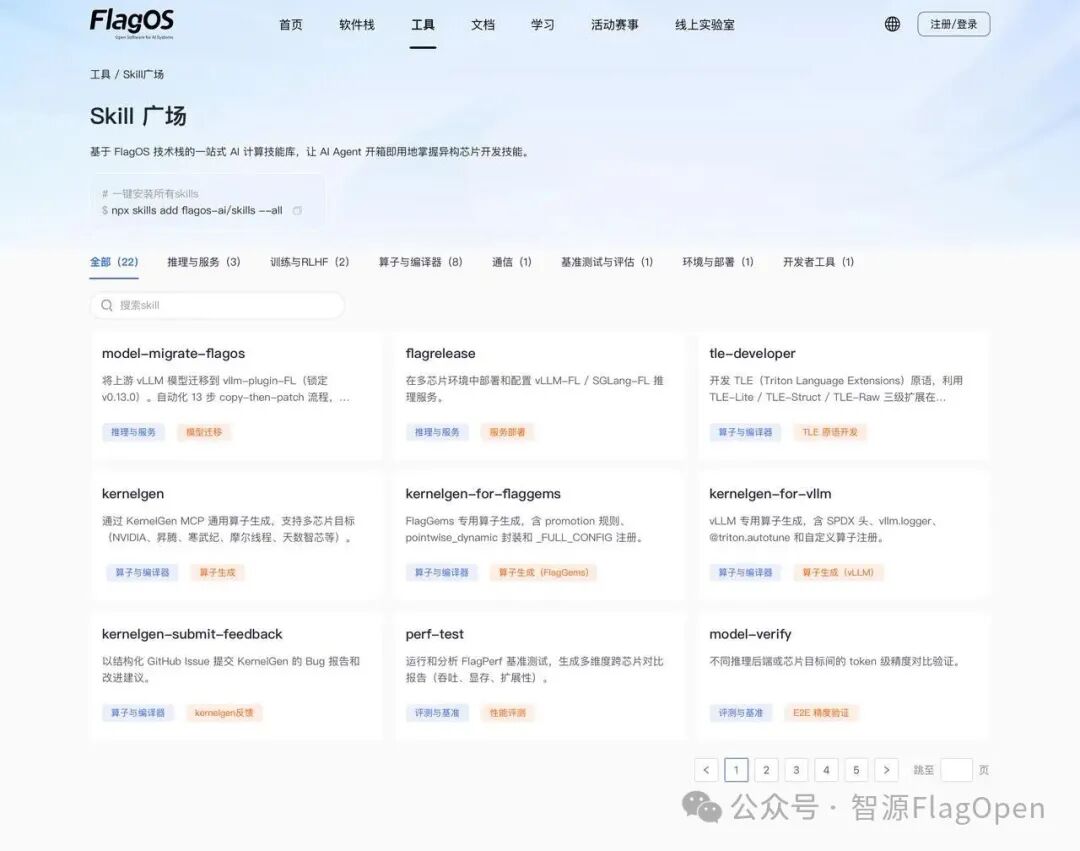Click the FlagOS logo
The image size is (1080, 851).
pos(132,23)
